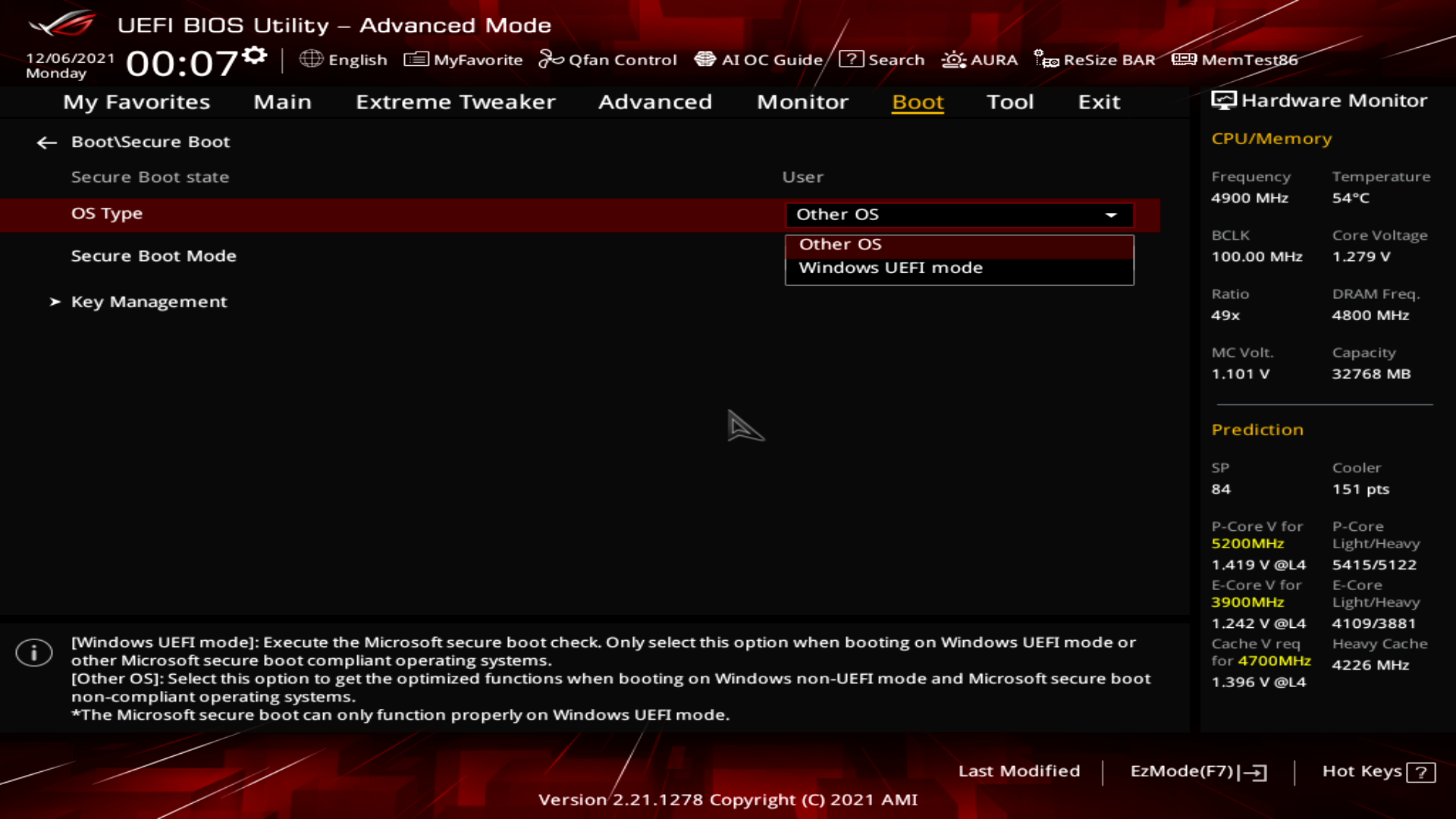Open AURA lighting settings

(980, 59)
